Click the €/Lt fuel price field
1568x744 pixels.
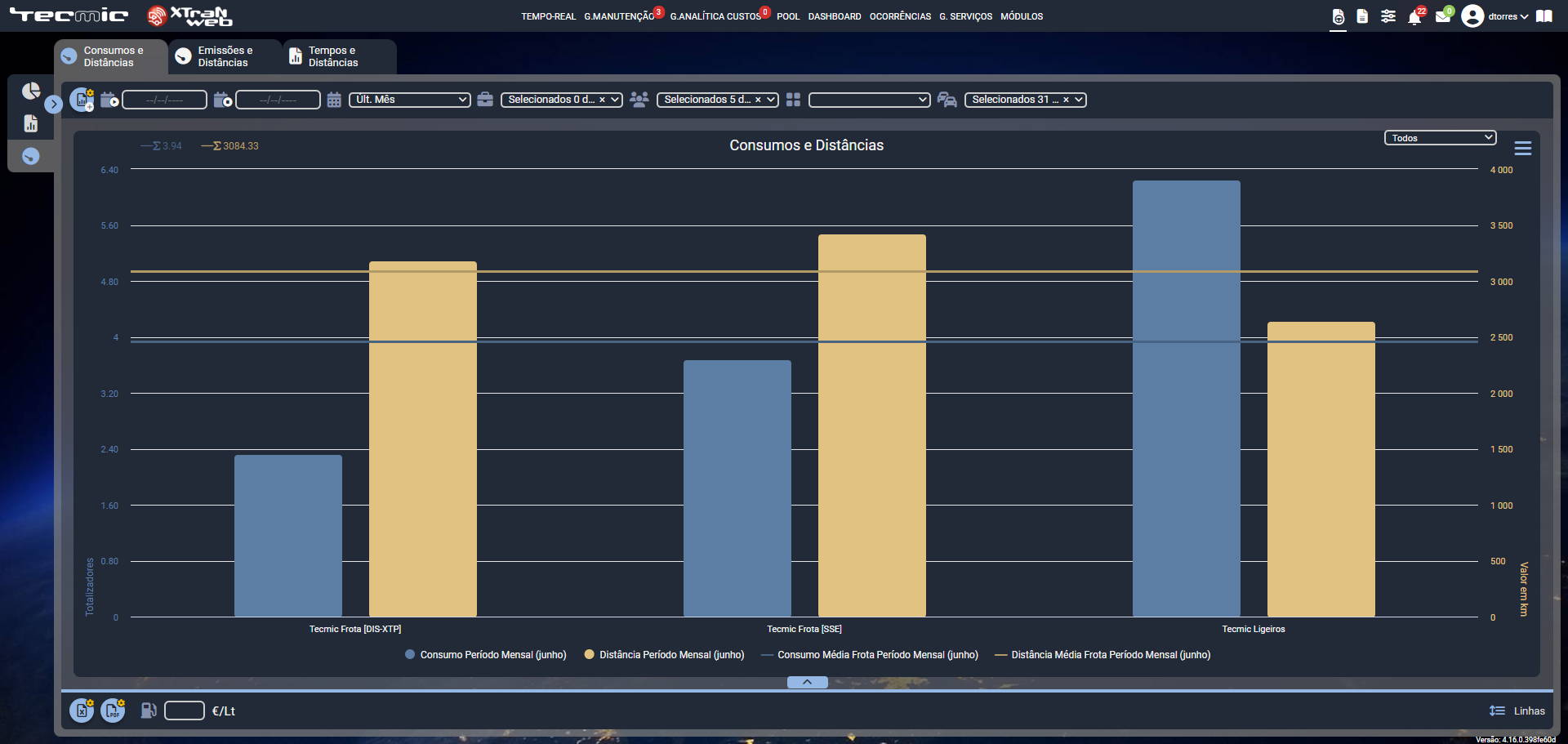tap(185, 711)
